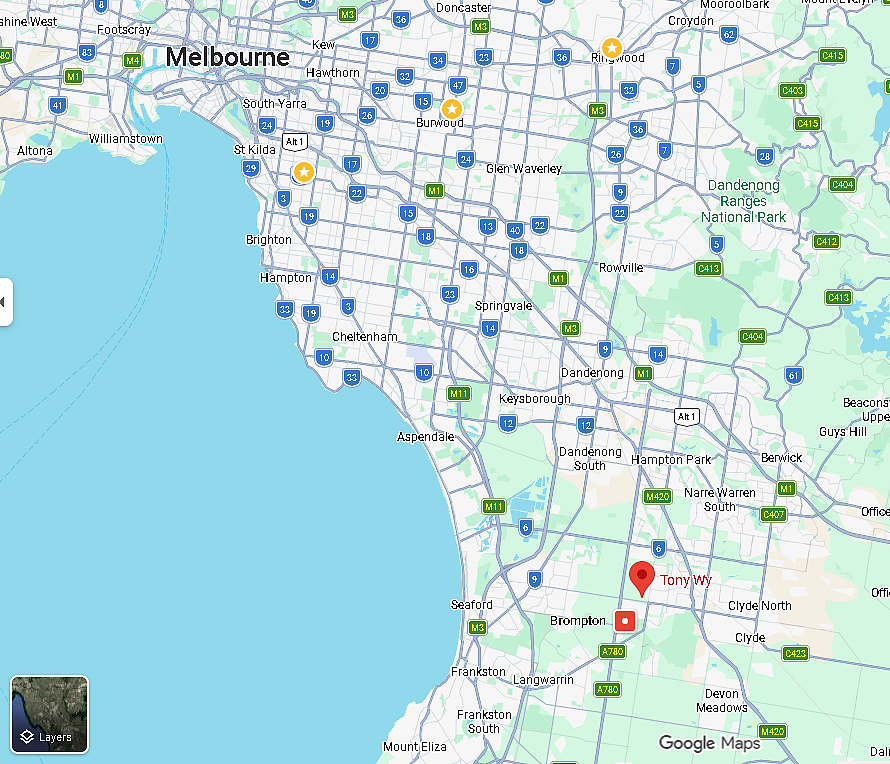This screenshot has height=764, width=890.
Task: Select the red square marker beside Brompton
Action: tap(625, 621)
